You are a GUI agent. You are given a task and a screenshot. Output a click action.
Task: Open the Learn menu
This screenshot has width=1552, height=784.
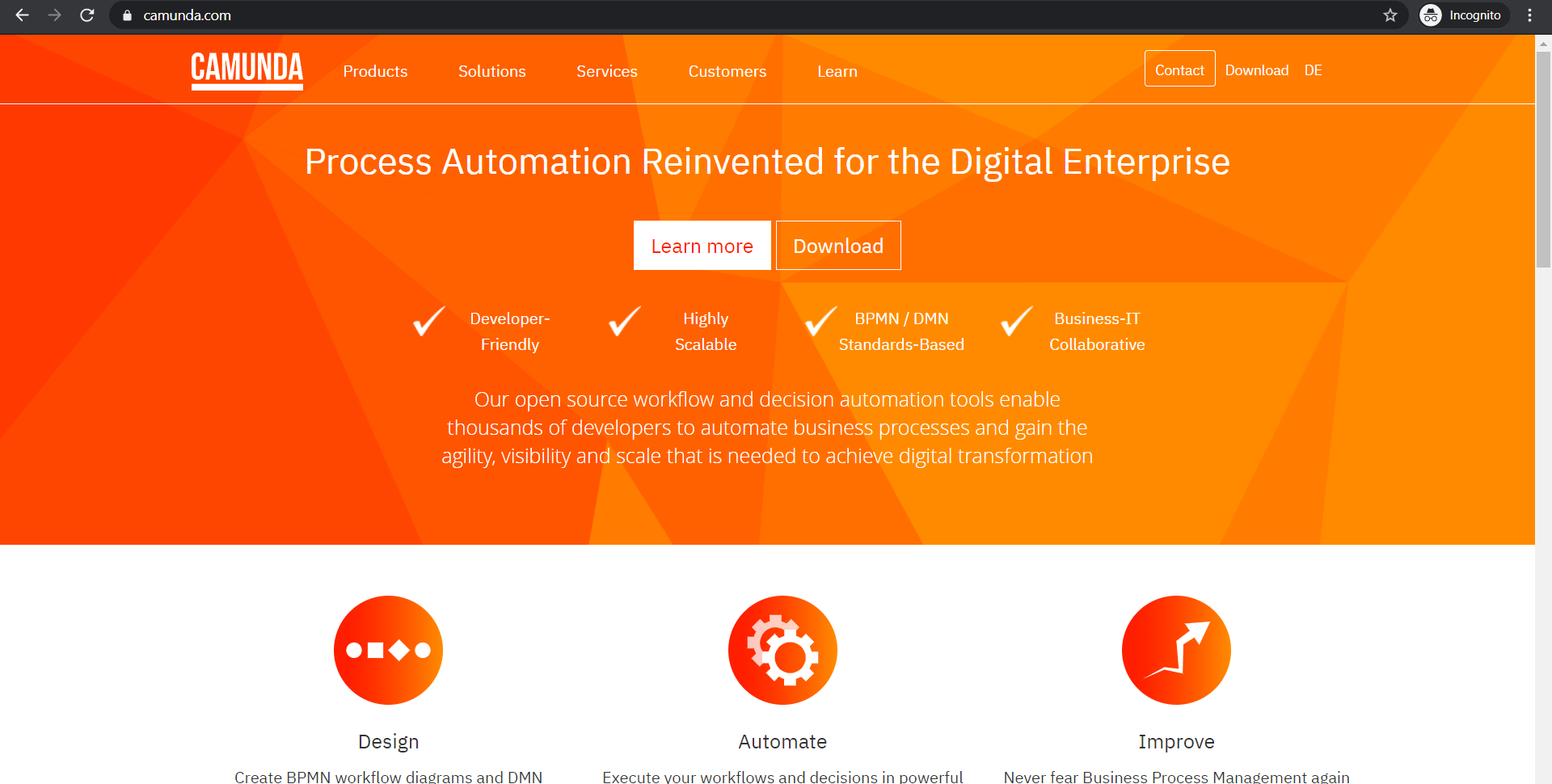837,71
